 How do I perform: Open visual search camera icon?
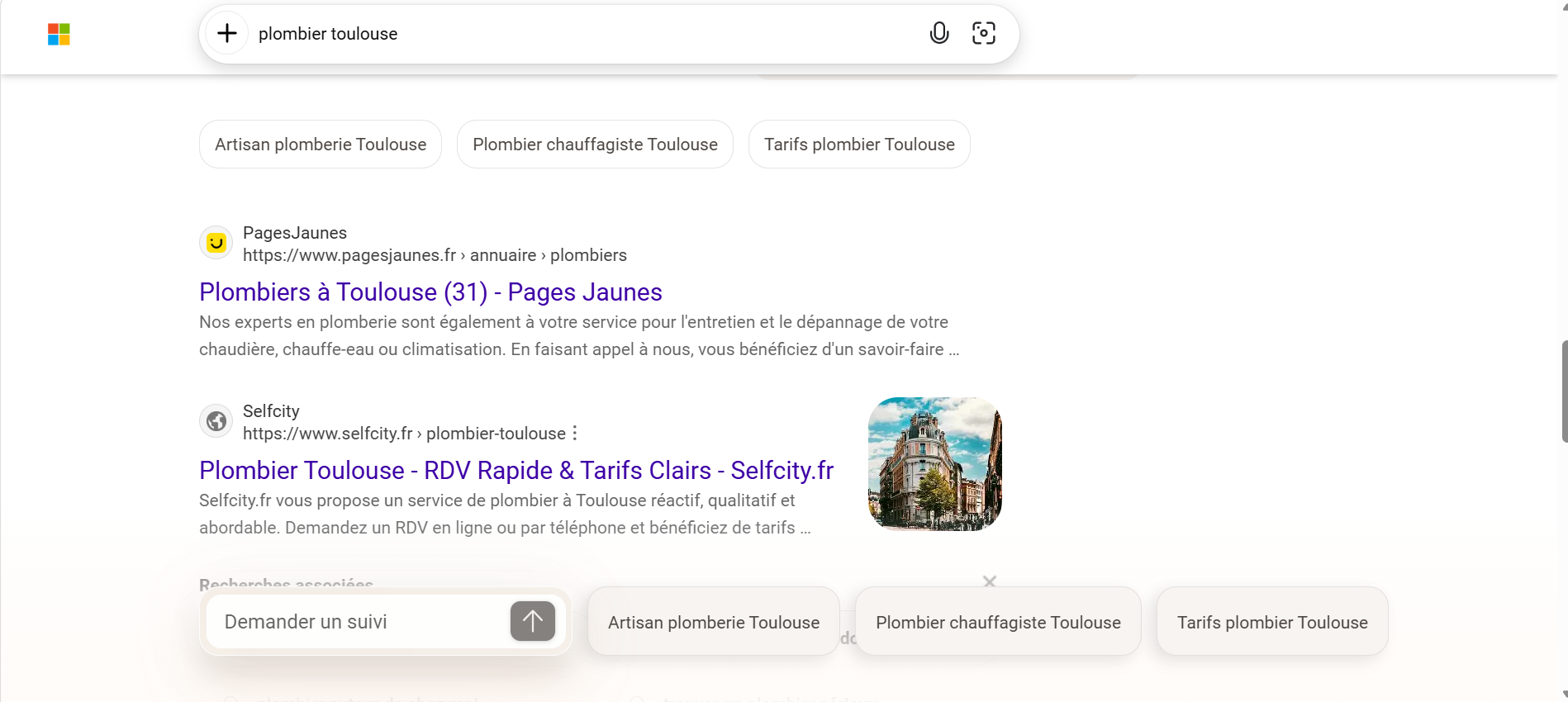tap(984, 33)
